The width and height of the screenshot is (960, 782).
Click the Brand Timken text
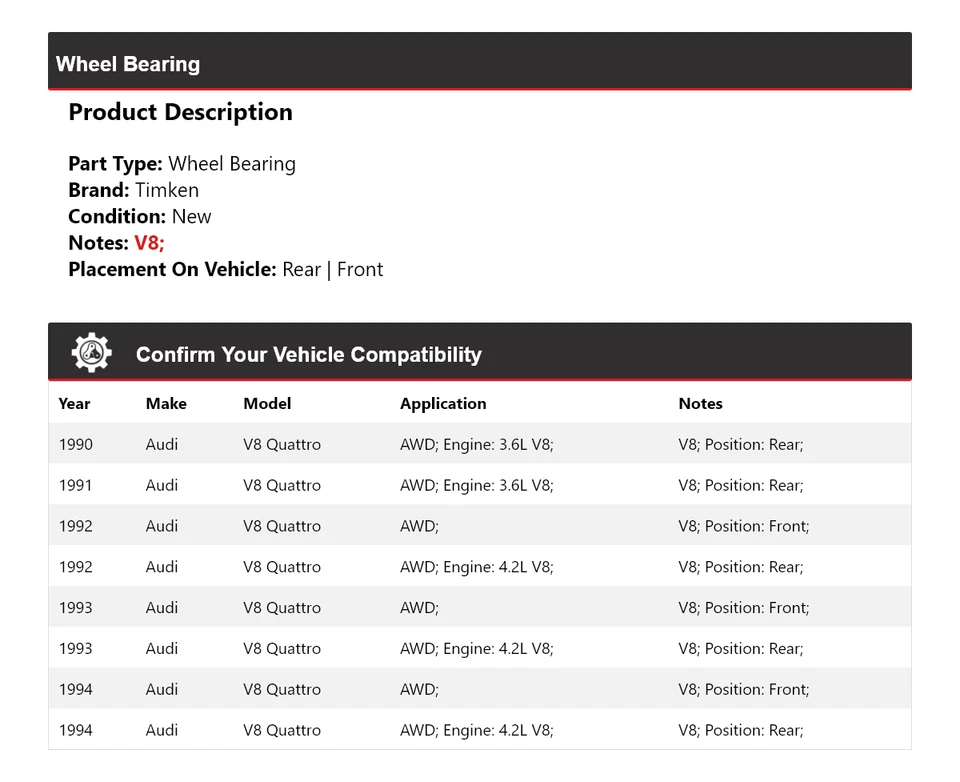[x=133, y=190]
